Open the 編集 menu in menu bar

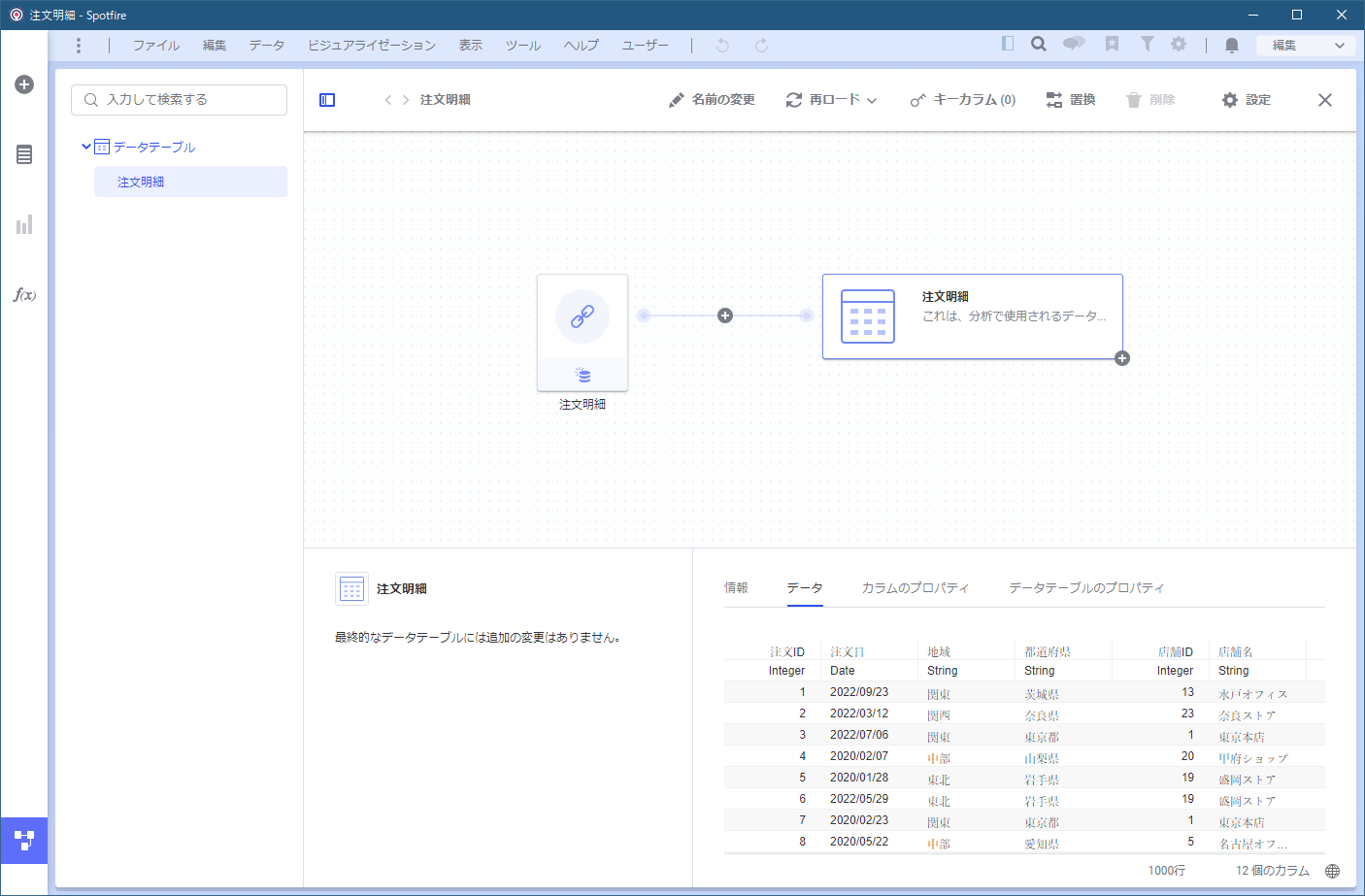tap(215, 46)
